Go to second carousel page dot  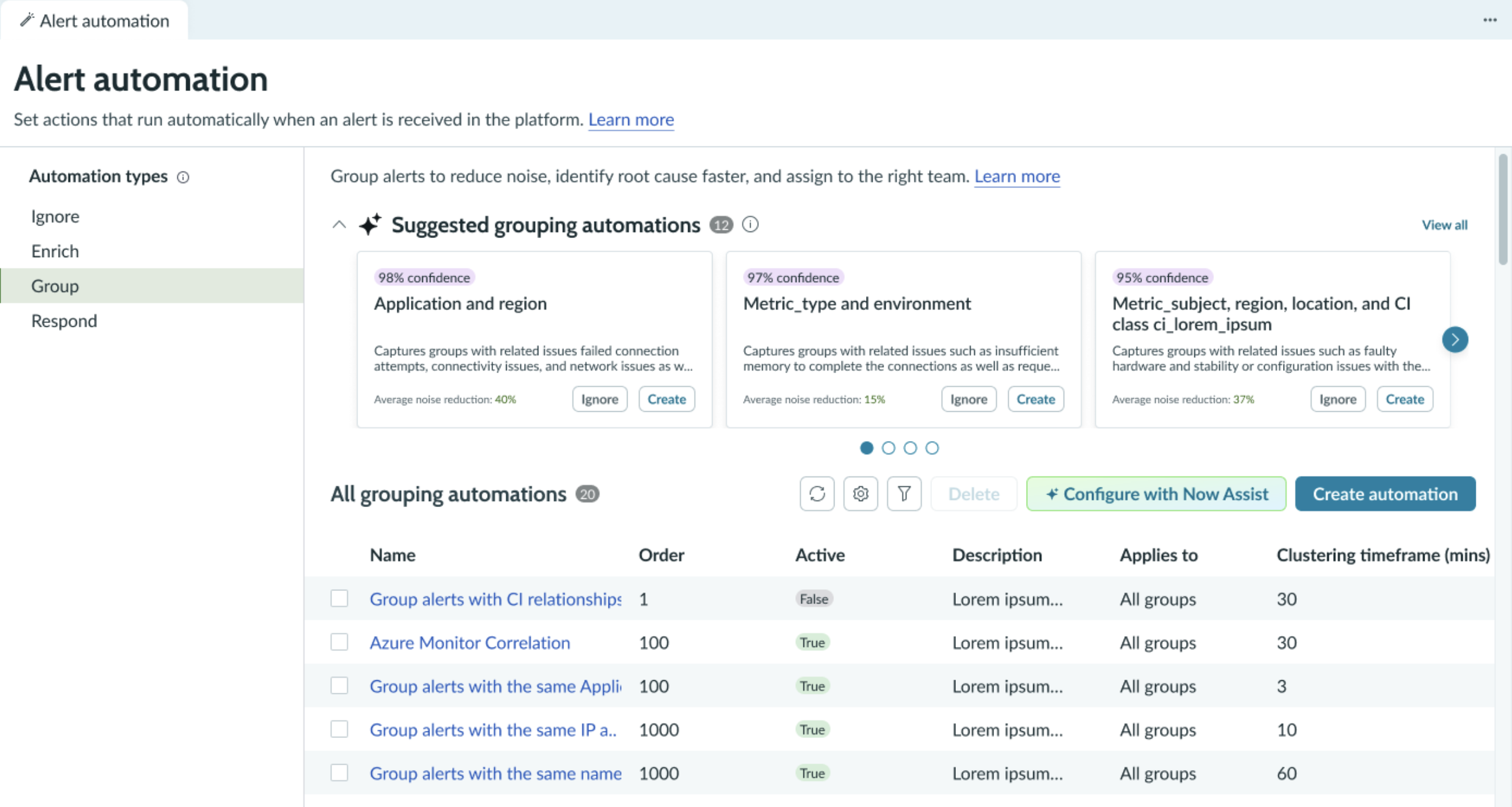888,448
